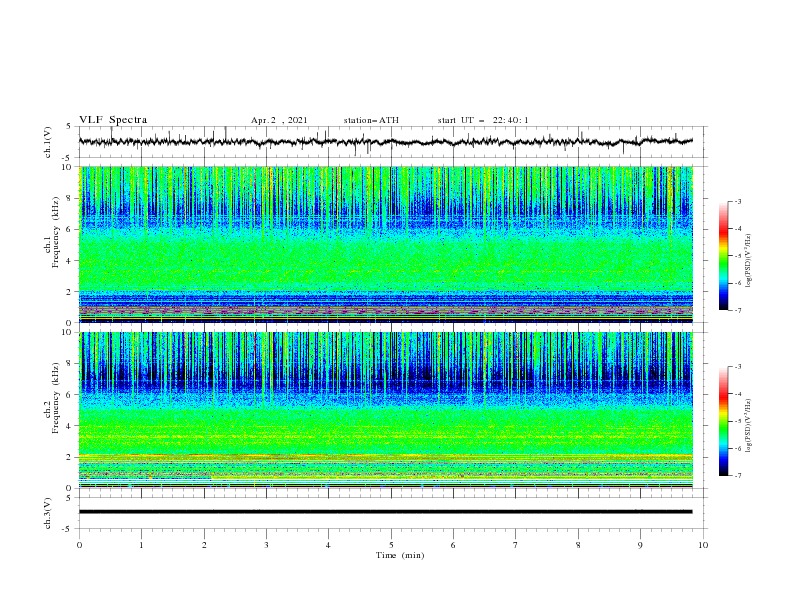The width and height of the screenshot is (792, 612).
Task: Click time-axis tick label "9"
Action: 640,545
